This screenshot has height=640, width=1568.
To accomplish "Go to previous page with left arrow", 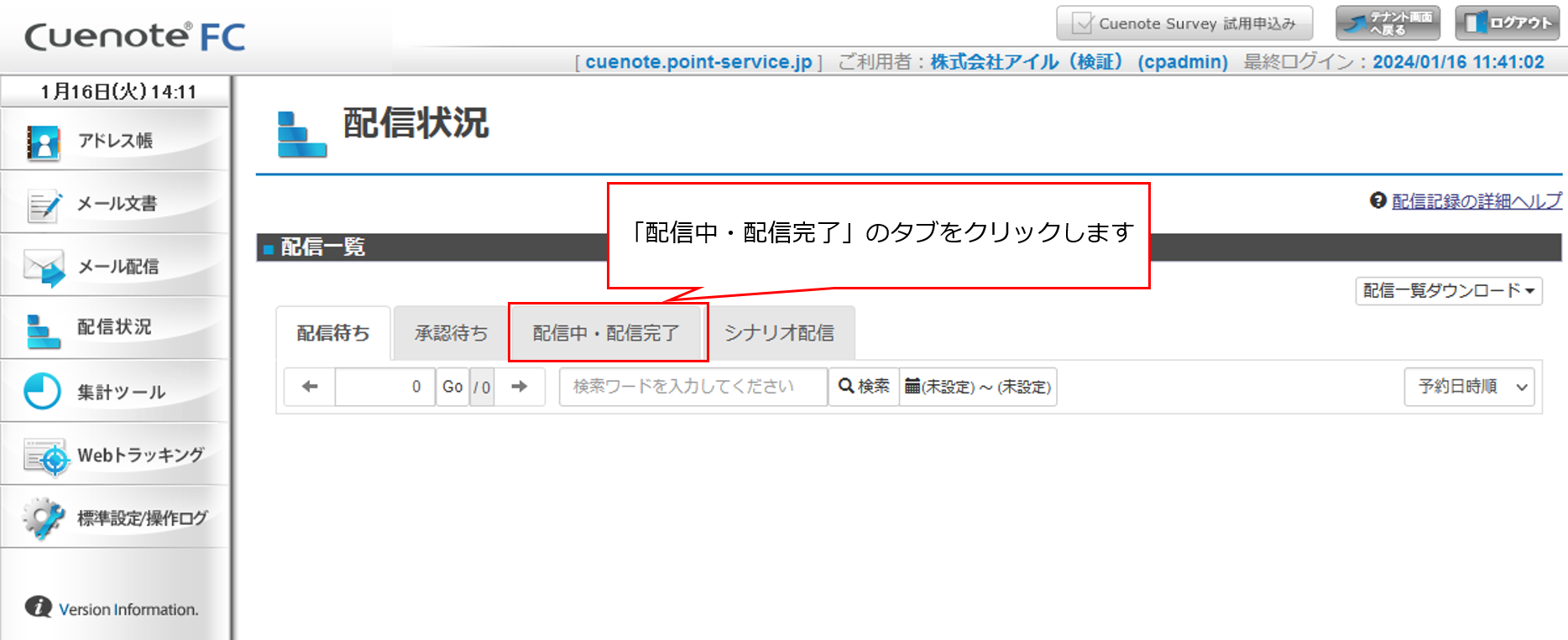I will pyautogui.click(x=310, y=387).
